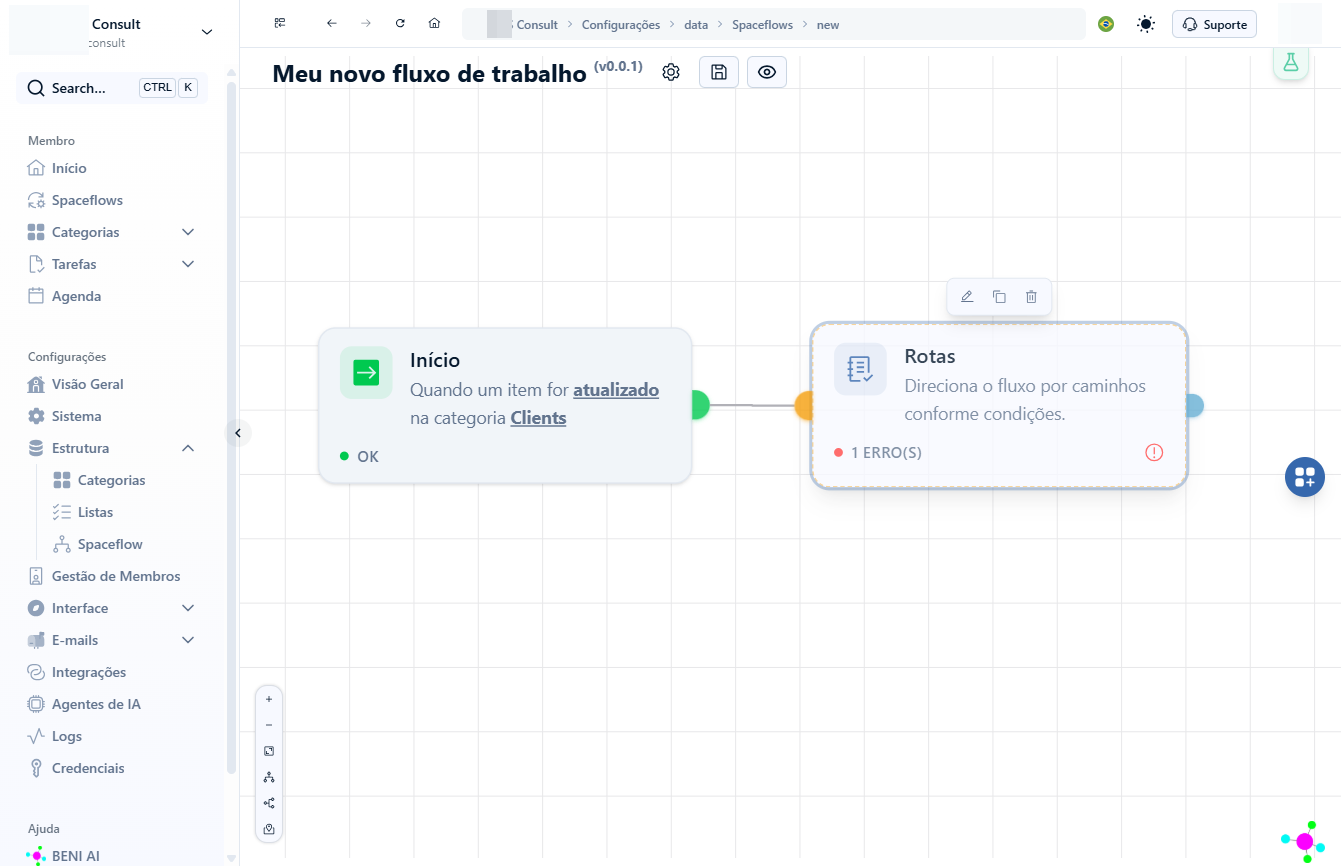
Task: Collapse the Estrutura section chevron
Action: pos(188,448)
